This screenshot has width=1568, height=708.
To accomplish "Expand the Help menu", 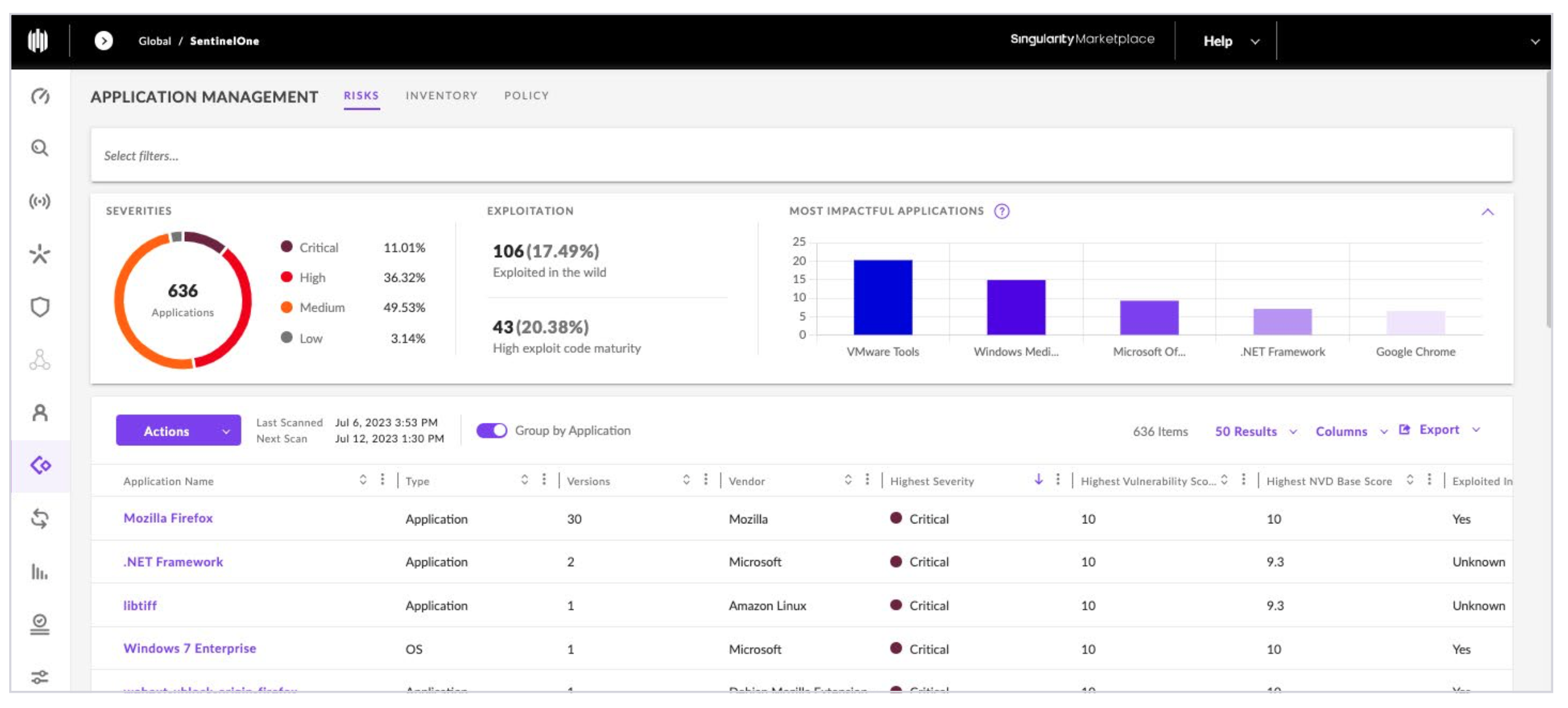I will pyautogui.click(x=1230, y=41).
